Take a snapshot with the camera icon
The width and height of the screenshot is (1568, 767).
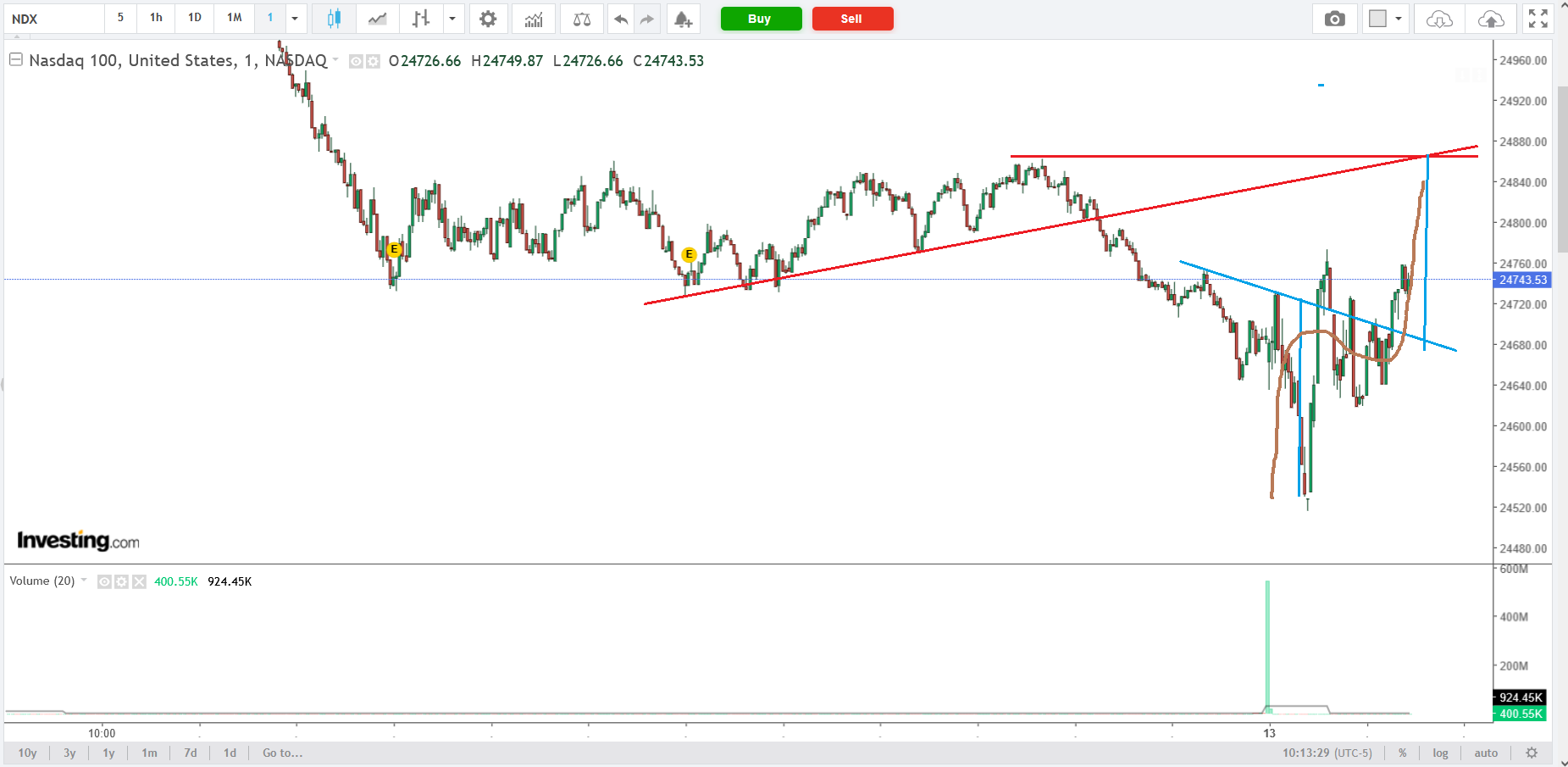pos(1334,19)
